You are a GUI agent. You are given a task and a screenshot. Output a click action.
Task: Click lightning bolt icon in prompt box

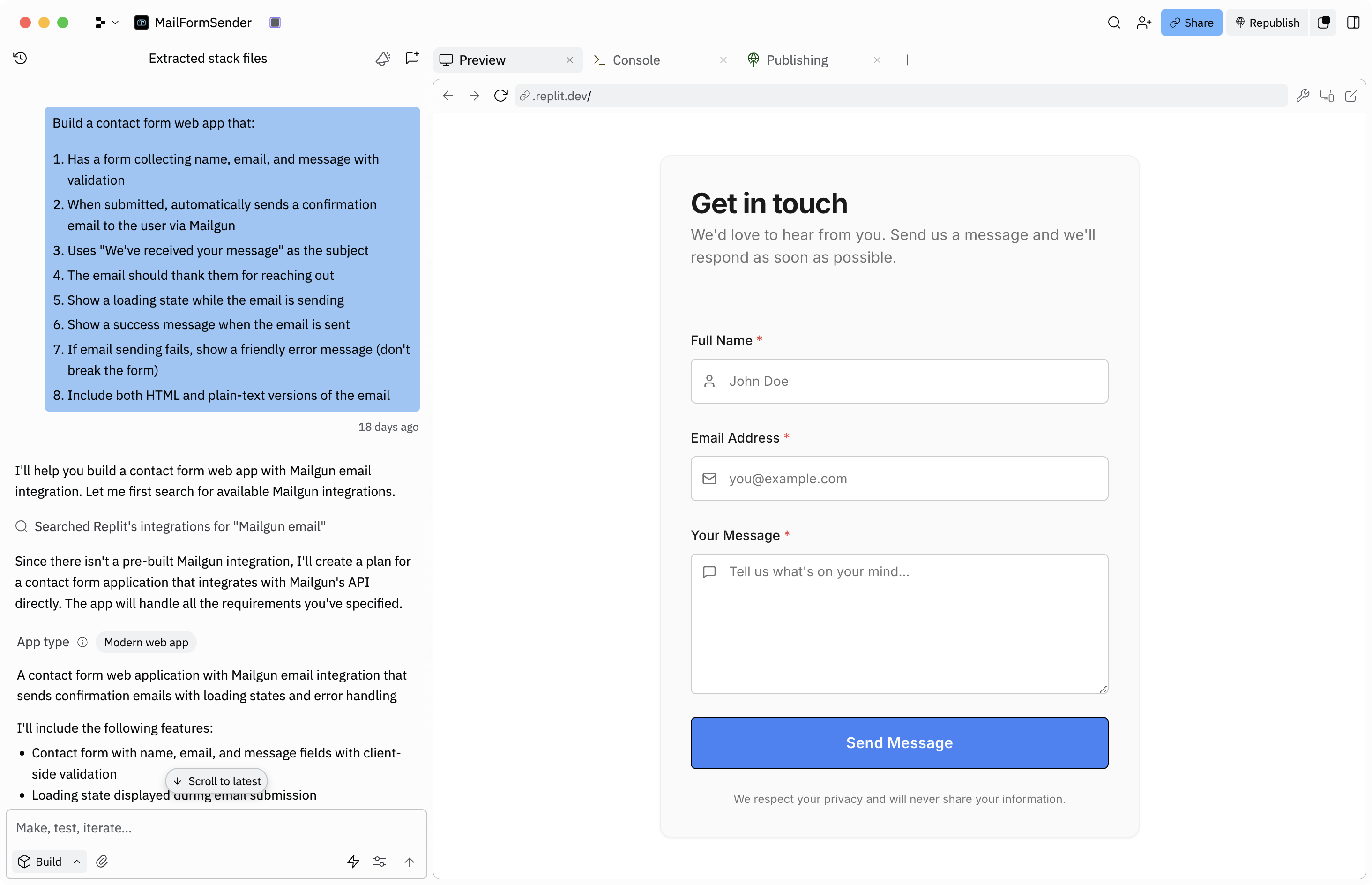click(x=353, y=861)
